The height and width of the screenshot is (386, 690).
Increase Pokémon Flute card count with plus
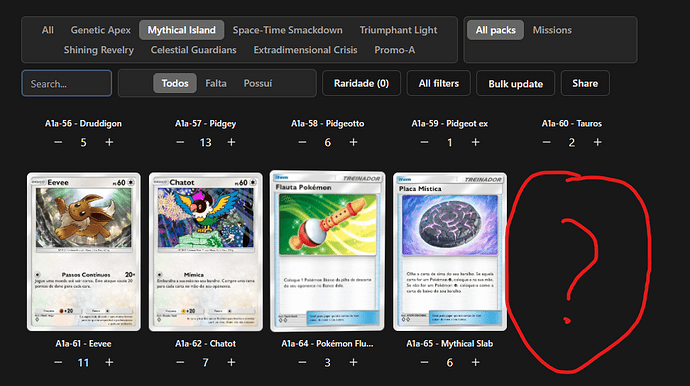coord(353,362)
